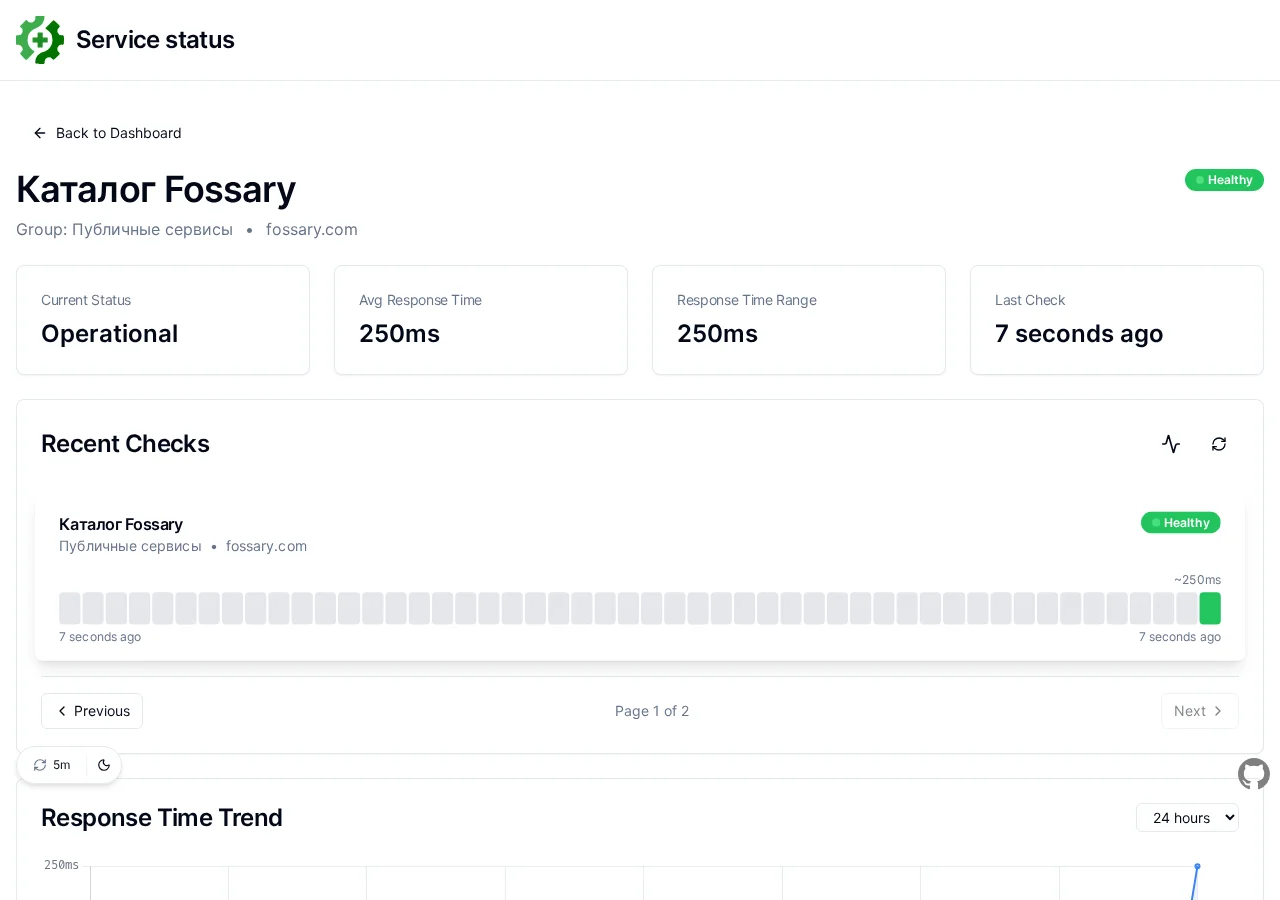Click the Current Status label
The image size is (1280, 900).
point(86,300)
